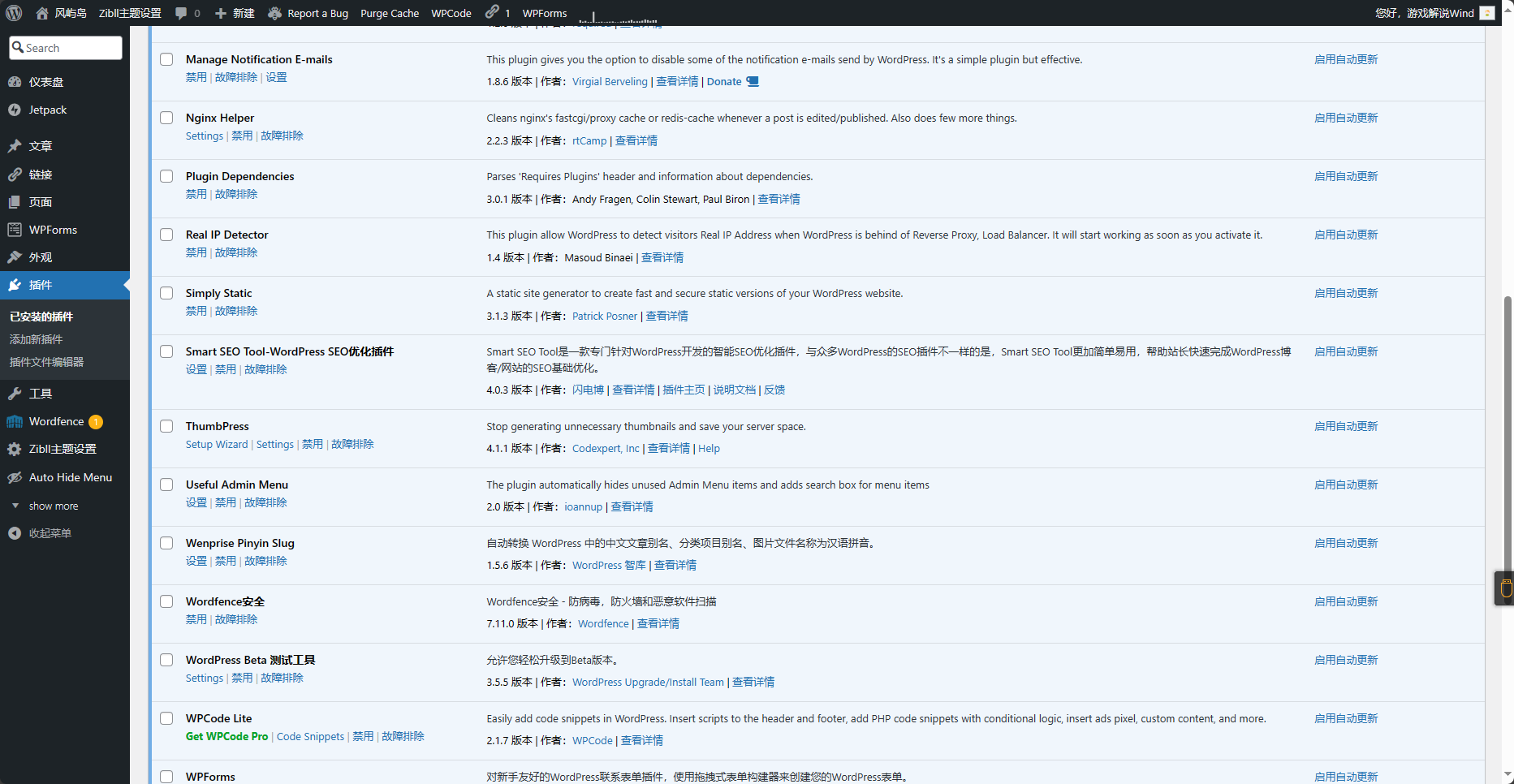Open WPCode in the admin bar
Image resolution: width=1514 pixels, height=784 pixels.
click(x=451, y=13)
